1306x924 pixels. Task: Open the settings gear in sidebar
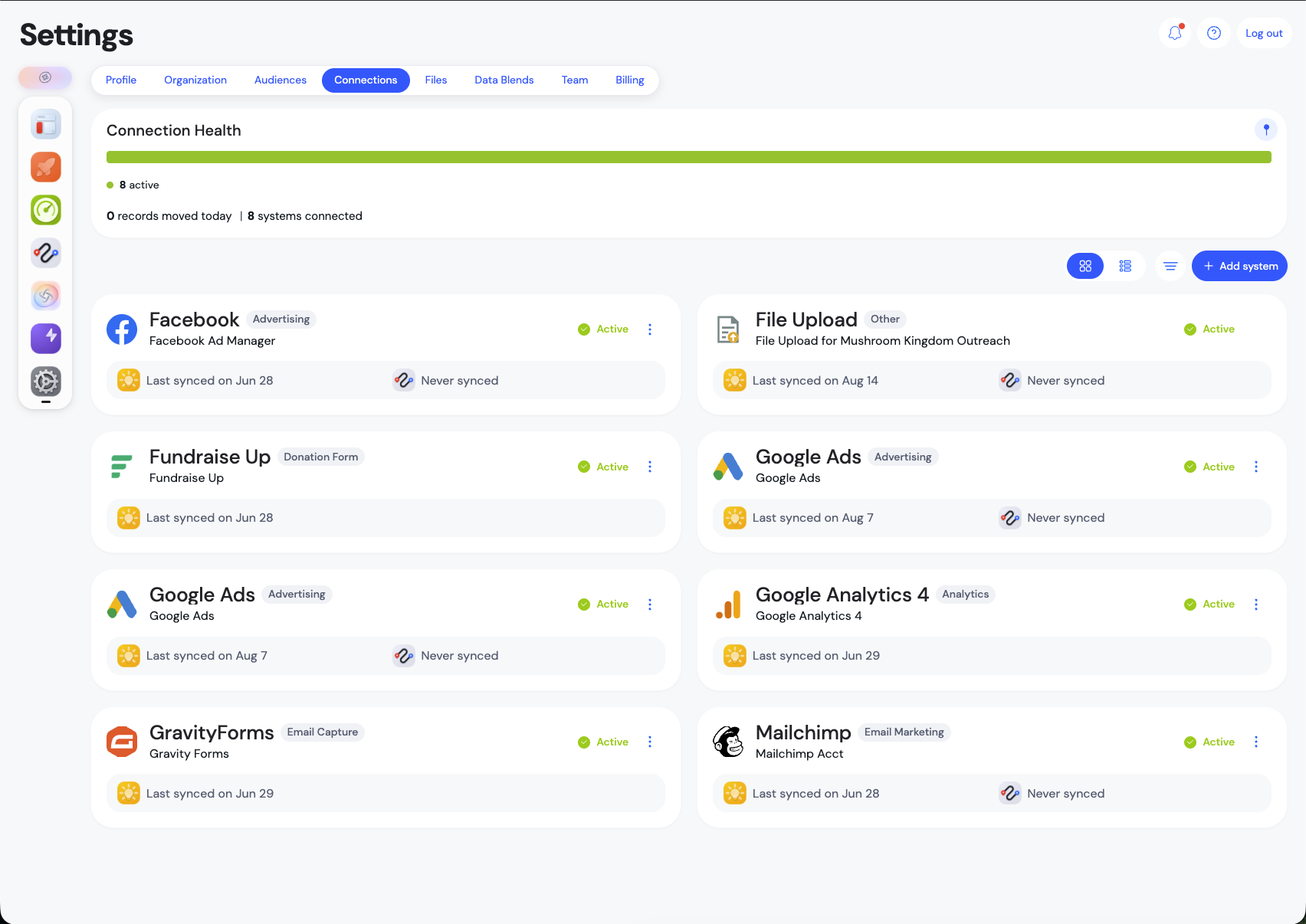pyautogui.click(x=46, y=381)
